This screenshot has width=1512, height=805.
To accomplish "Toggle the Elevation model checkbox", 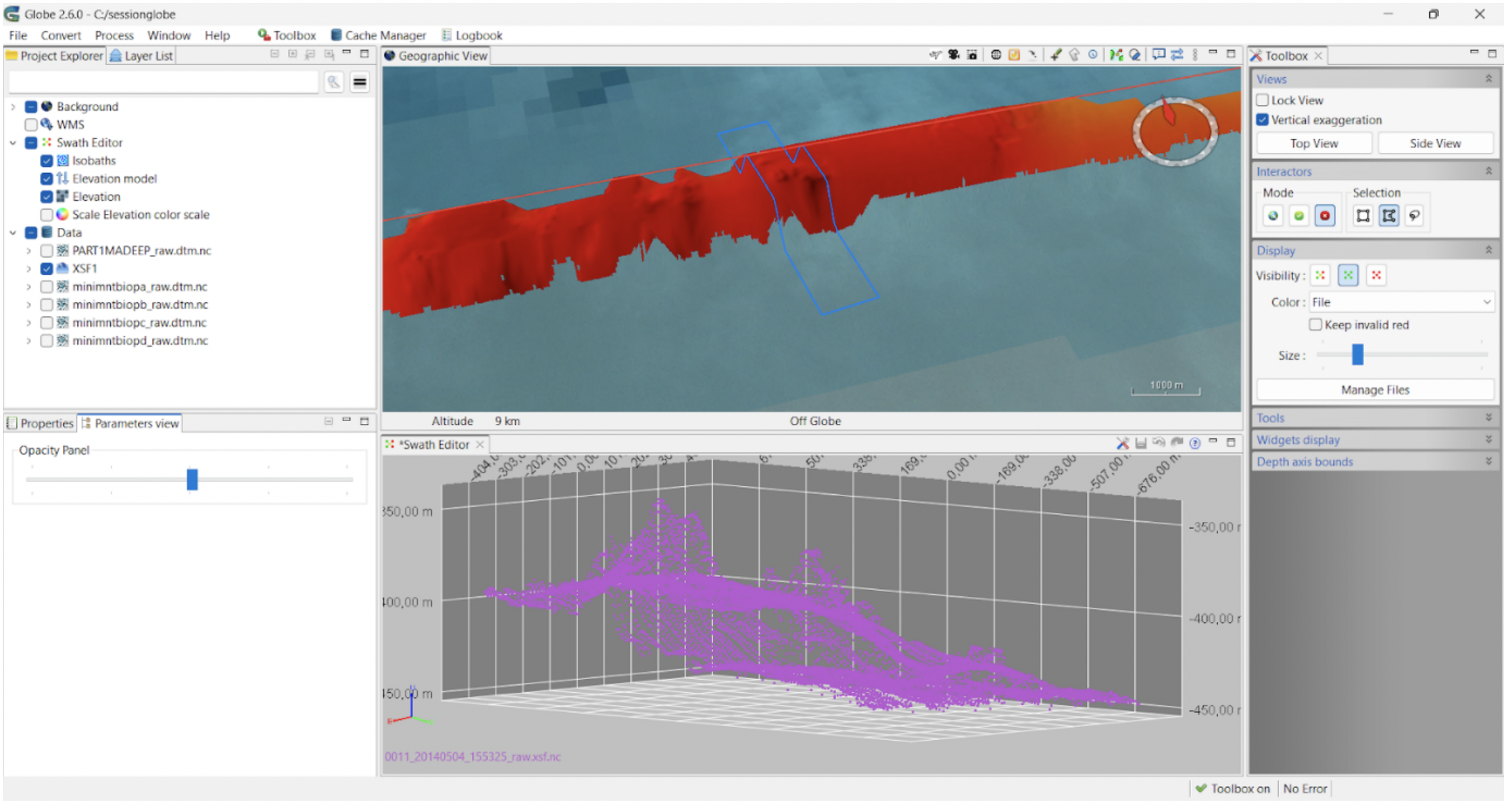I will click(x=46, y=179).
